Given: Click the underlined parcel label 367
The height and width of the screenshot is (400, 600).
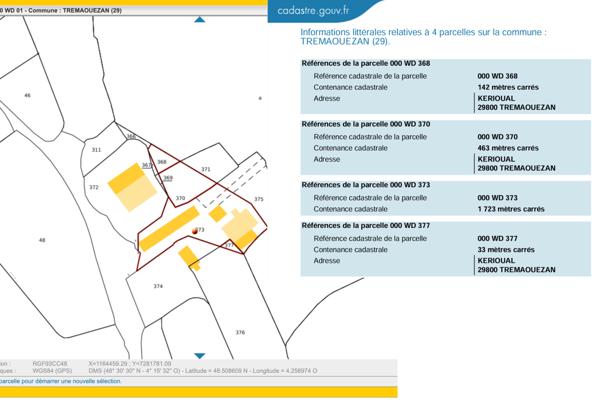Looking at the screenshot, I should coord(147,165).
